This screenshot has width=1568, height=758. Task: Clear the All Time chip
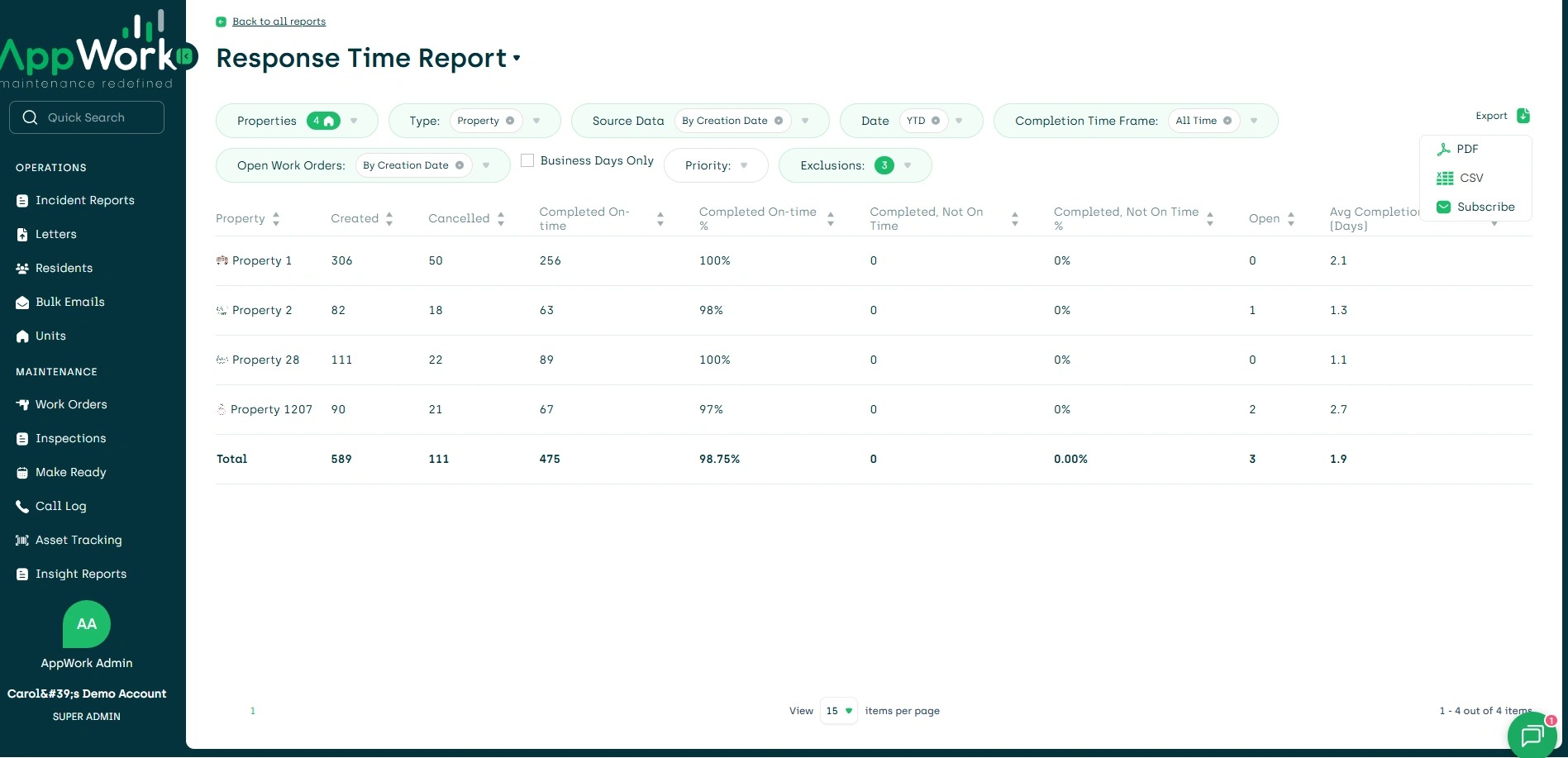point(1227,121)
